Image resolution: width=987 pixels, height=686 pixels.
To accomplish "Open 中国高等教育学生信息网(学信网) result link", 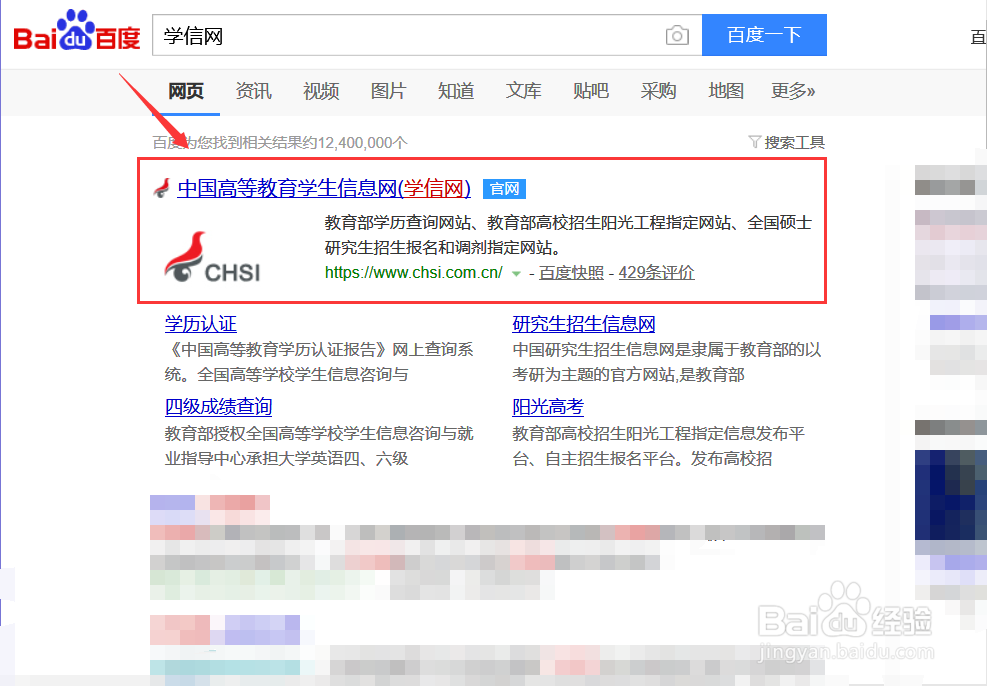I will point(324,188).
